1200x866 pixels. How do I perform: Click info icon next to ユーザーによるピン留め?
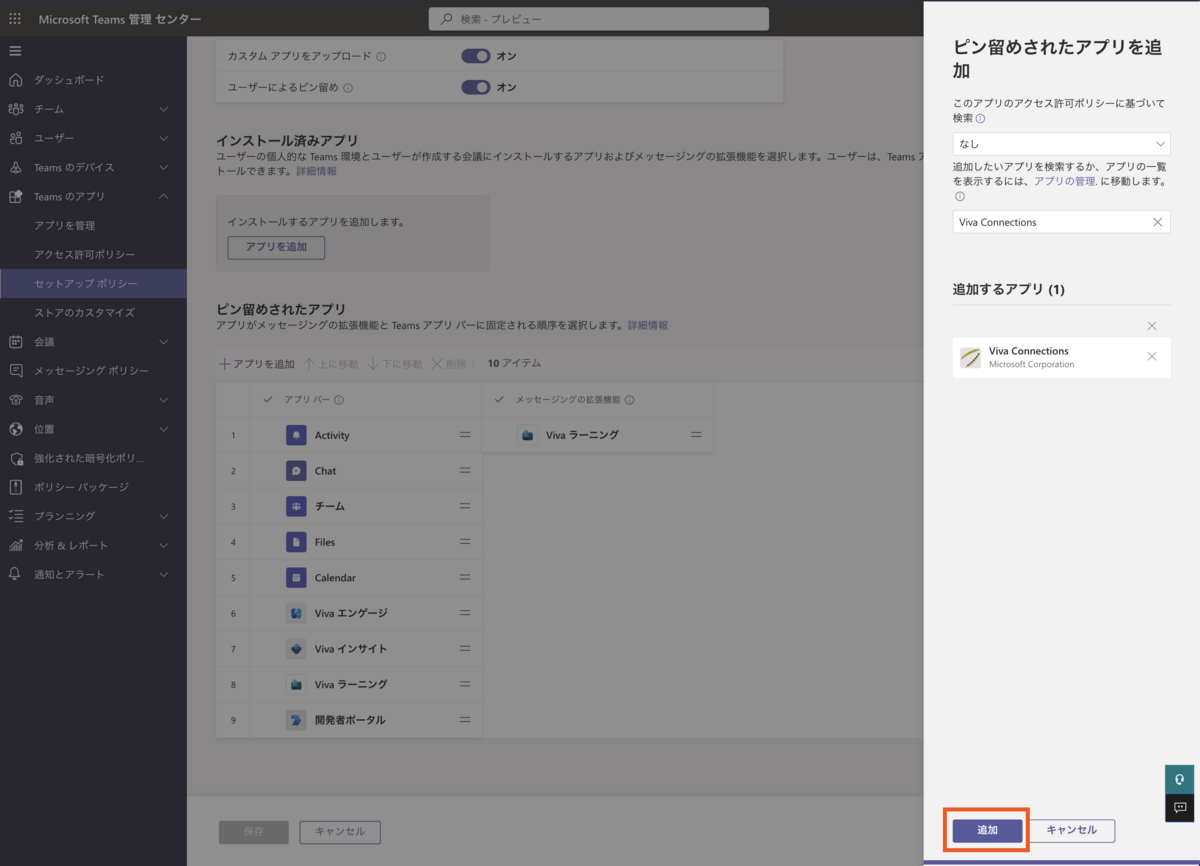click(348, 88)
